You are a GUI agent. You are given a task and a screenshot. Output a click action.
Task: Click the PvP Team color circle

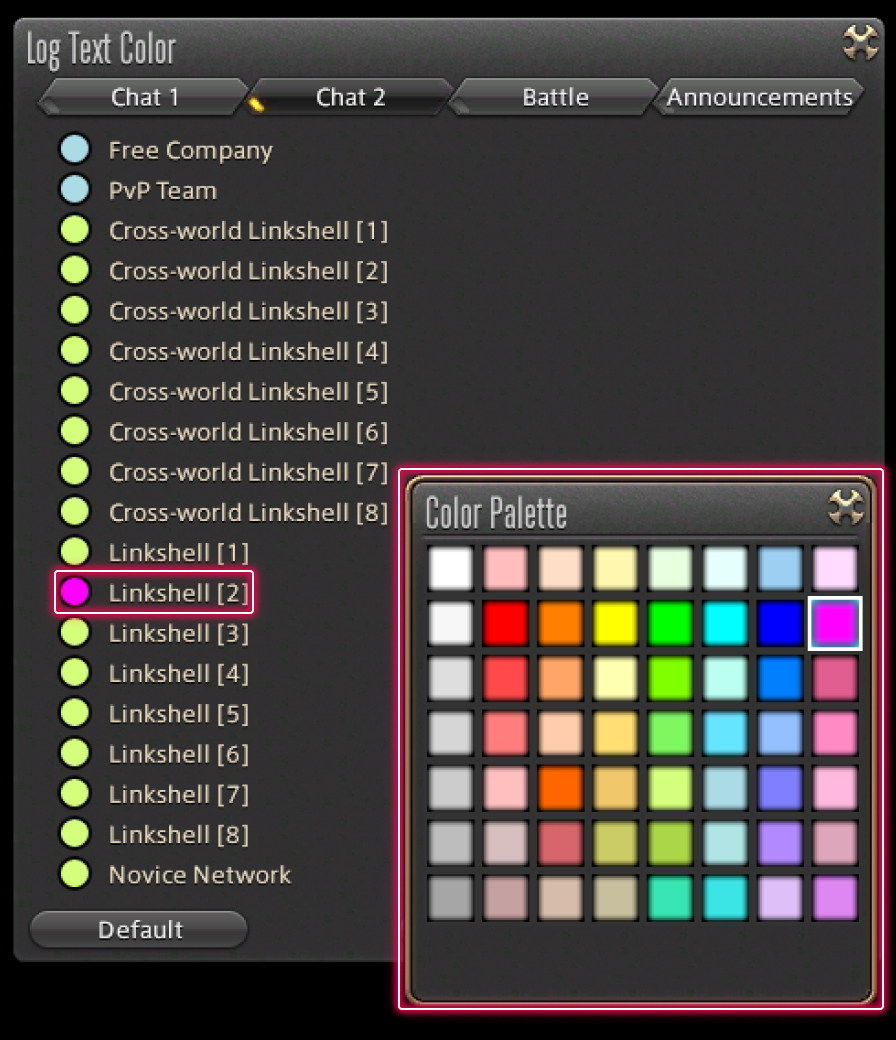pos(75,190)
